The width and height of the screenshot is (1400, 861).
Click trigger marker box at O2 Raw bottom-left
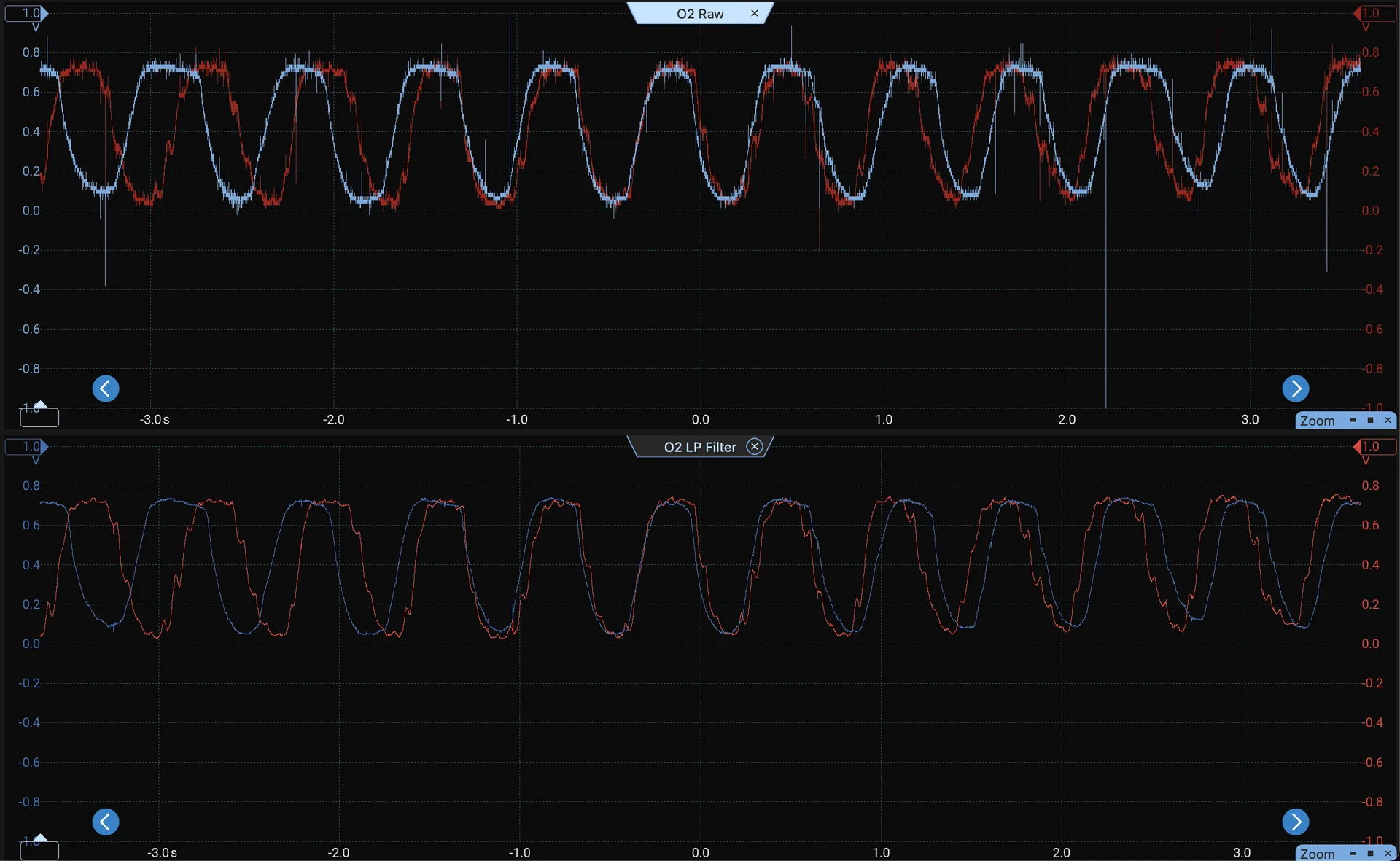39,418
